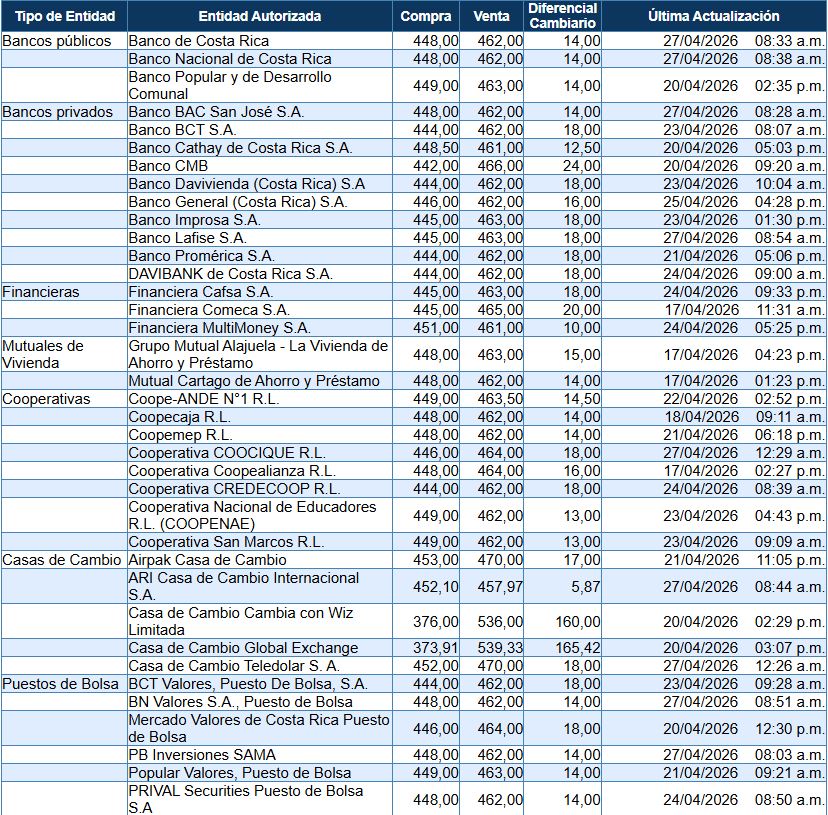This screenshot has height=815, width=828.
Task: Select the 'Banco de Costa Rica' entity cell
Action: [199, 41]
